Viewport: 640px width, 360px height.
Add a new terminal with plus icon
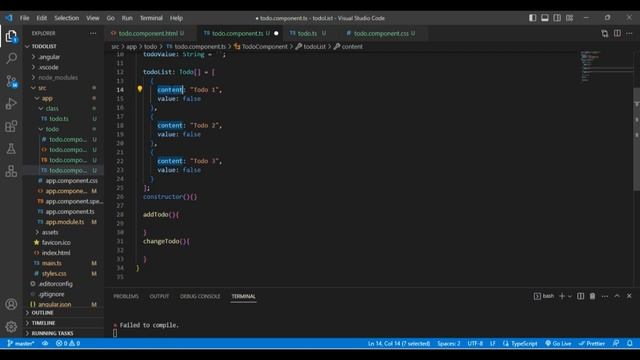pos(562,296)
